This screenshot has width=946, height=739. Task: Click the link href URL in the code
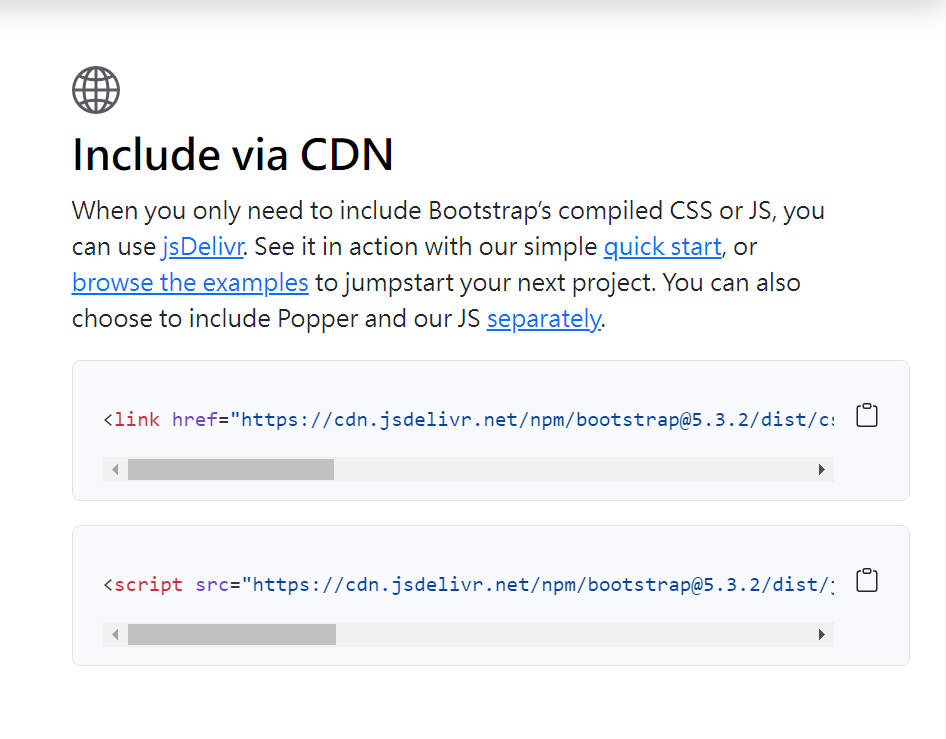(x=532, y=419)
